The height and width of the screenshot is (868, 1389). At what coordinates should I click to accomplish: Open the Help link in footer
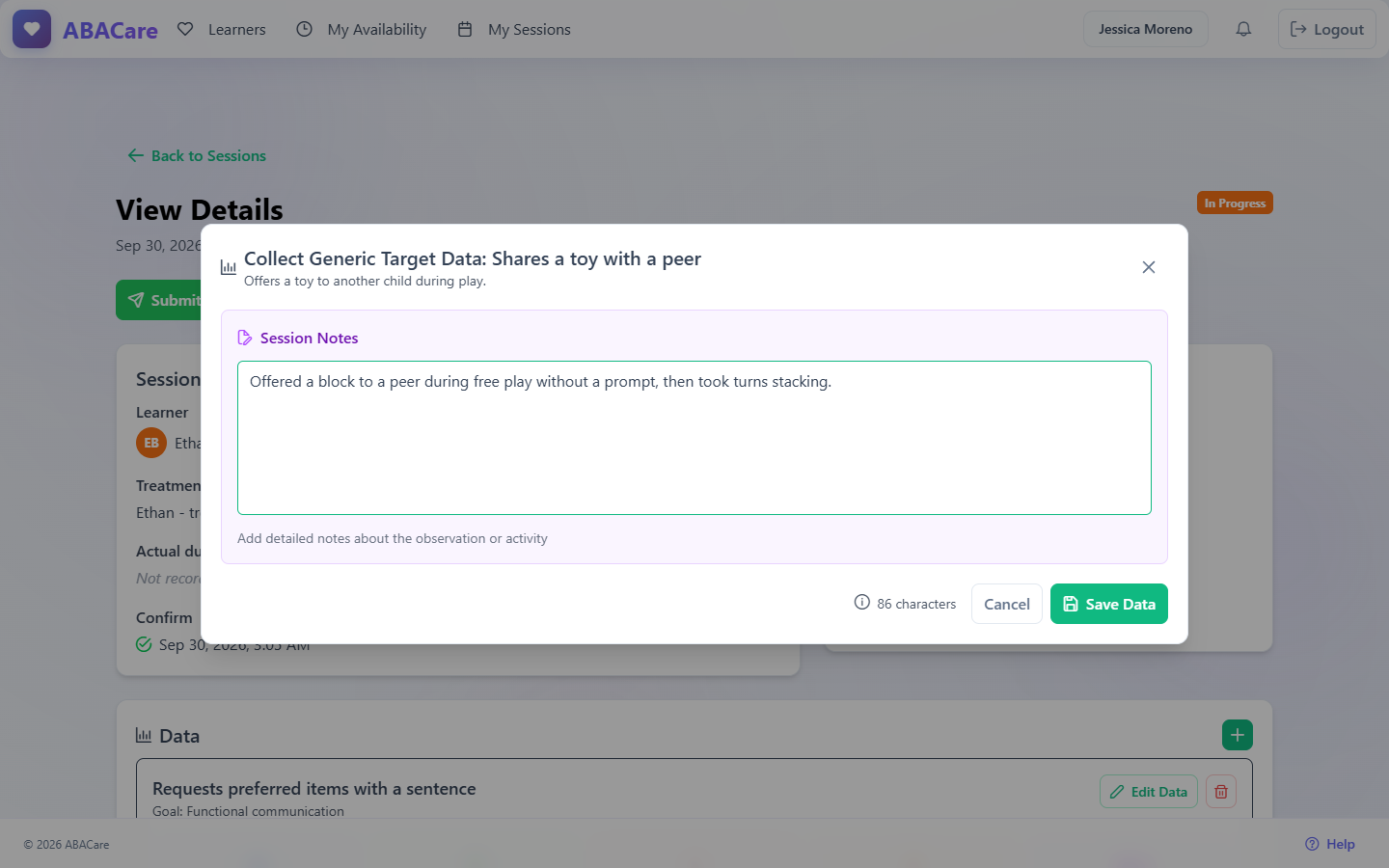coord(1329,844)
